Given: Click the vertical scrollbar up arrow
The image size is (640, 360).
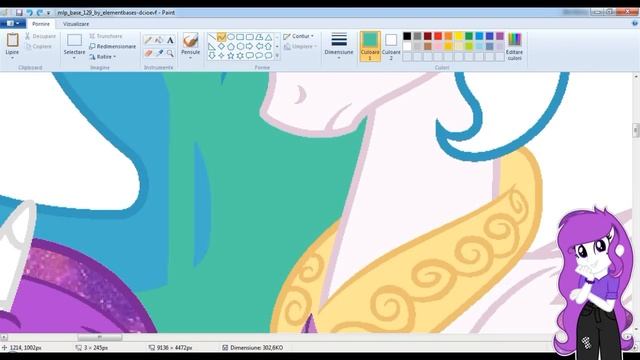Looking at the screenshot, I should pyautogui.click(x=636, y=76).
